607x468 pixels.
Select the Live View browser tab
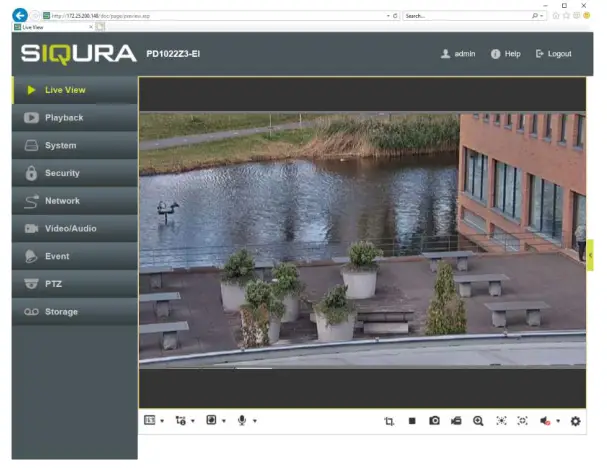[52, 27]
